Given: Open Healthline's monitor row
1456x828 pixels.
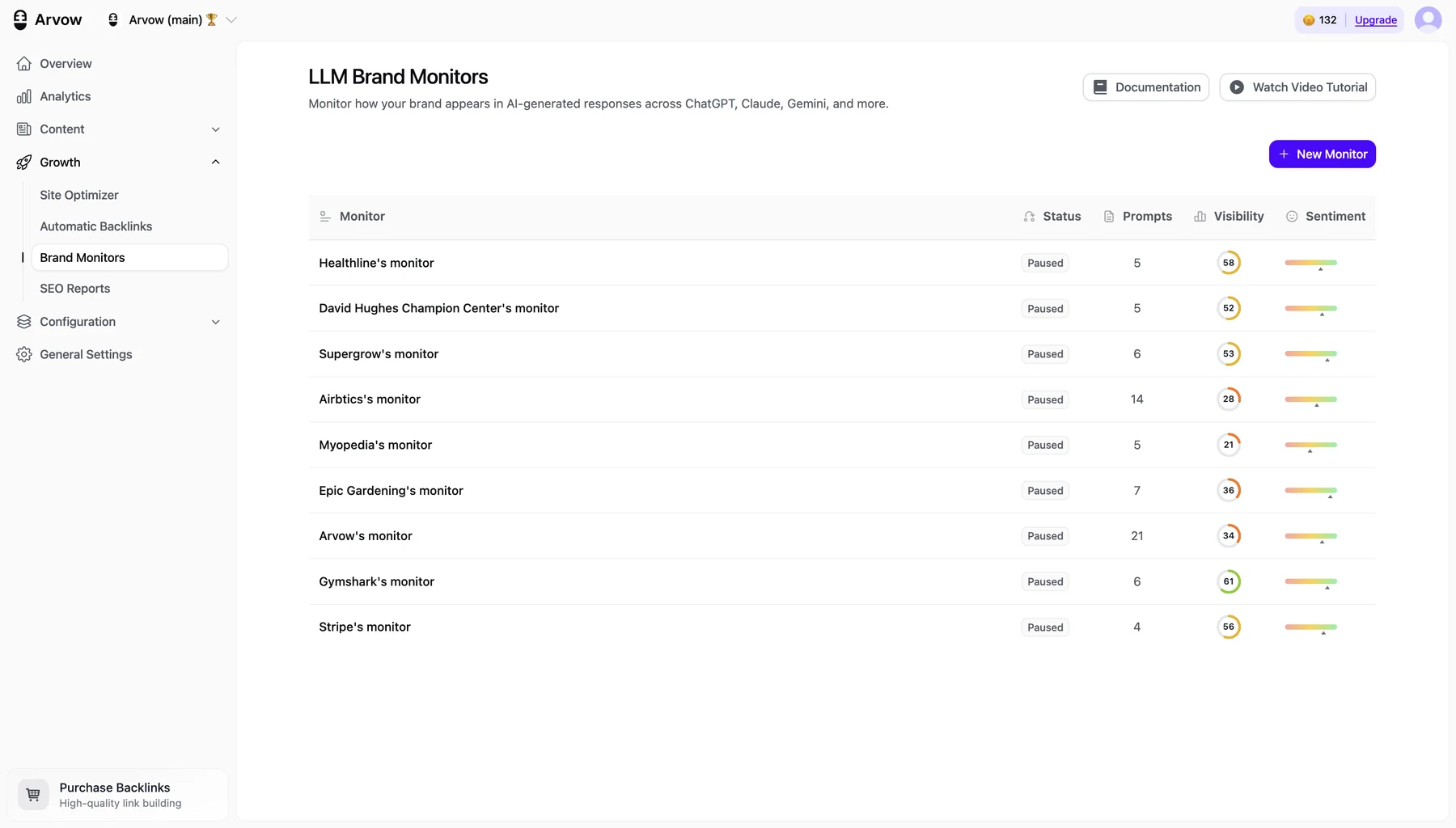Looking at the screenshot, I should tap(841, 263).
